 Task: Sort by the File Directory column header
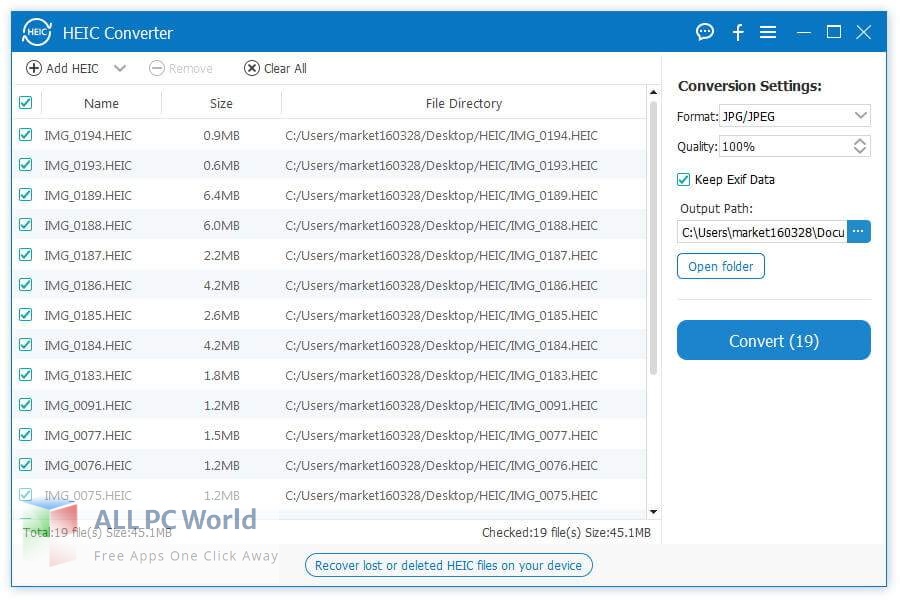click(x=463, y=103)
